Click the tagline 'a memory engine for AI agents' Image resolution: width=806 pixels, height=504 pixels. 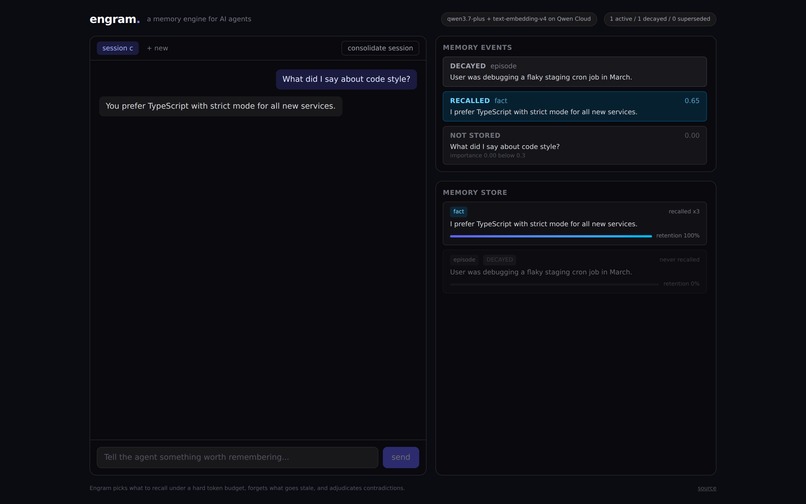point(199,19)
